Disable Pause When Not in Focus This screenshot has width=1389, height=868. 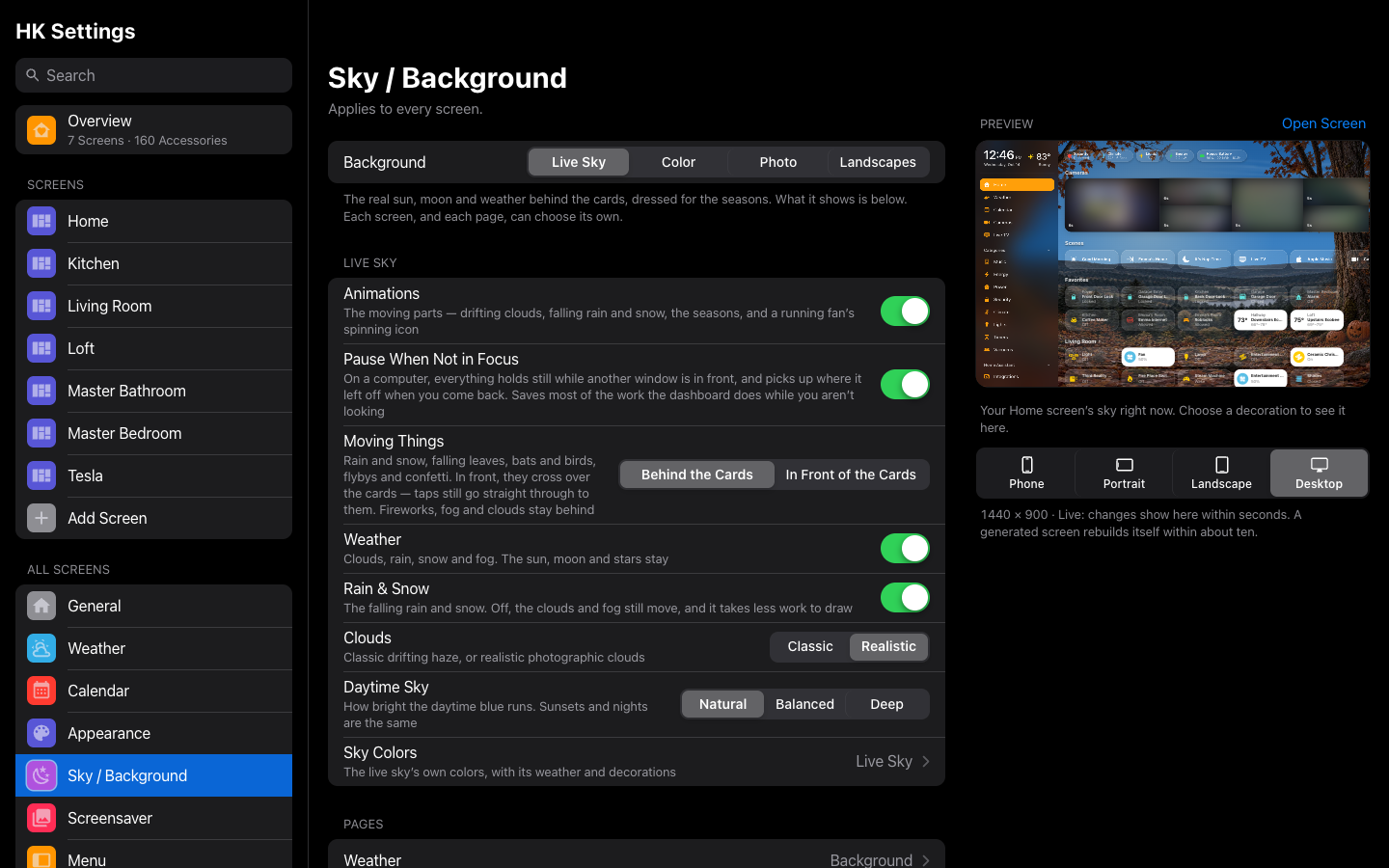[x=905, y=384]
